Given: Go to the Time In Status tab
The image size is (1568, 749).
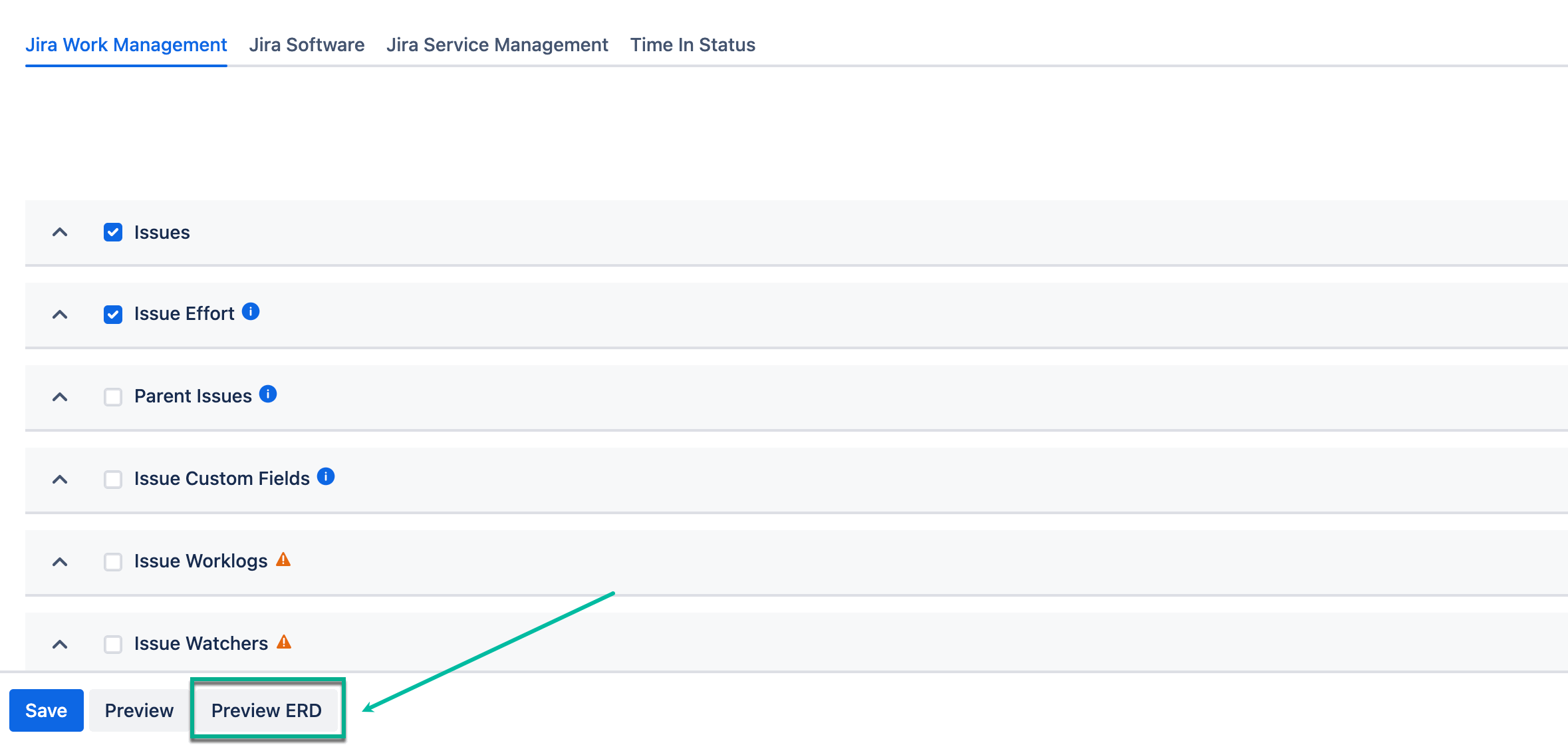Looking at the screenshot, I should (x=692, y=45).
